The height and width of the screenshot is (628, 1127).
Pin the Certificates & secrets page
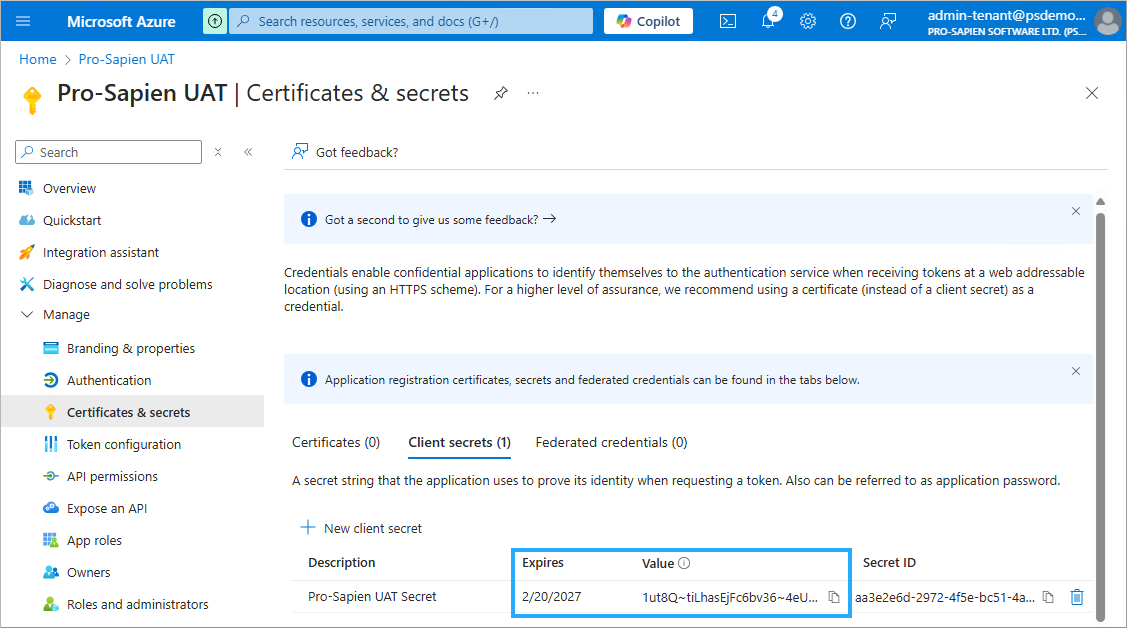[500, 93]
